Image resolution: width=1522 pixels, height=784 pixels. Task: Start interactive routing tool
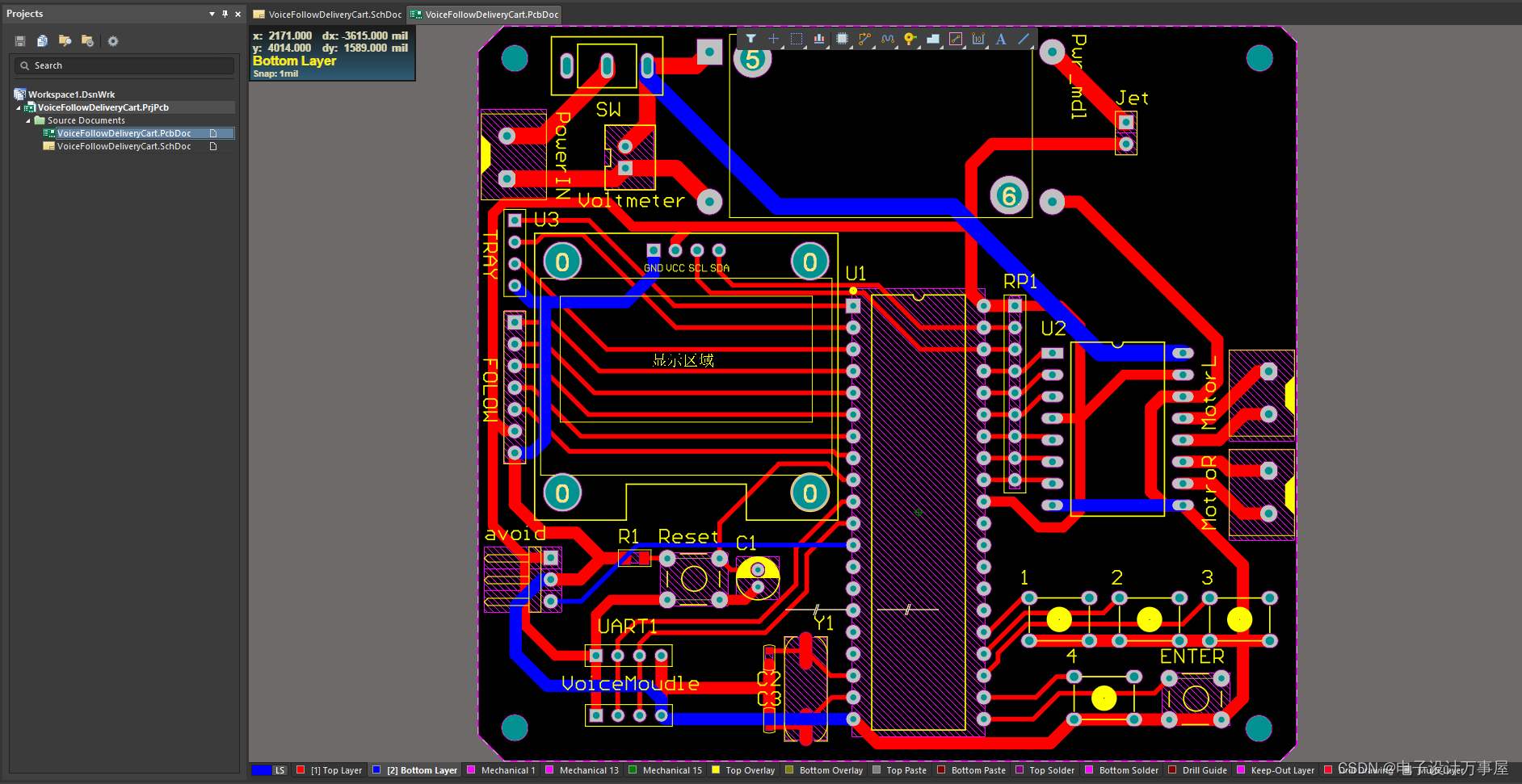click(x=864, y=39)
